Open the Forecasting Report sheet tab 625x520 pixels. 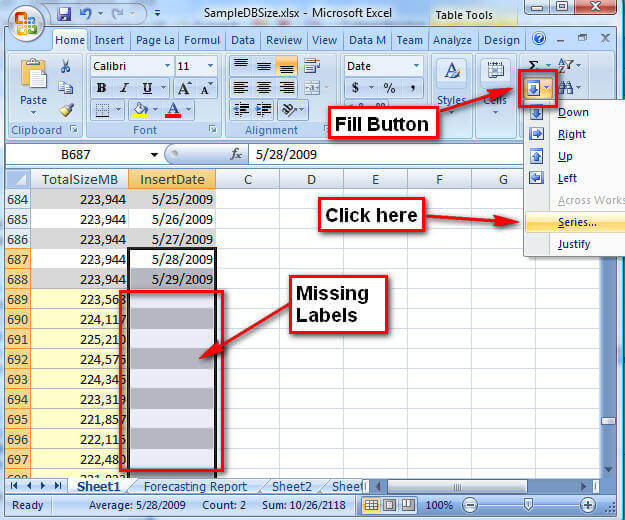[x=195, y=487]
